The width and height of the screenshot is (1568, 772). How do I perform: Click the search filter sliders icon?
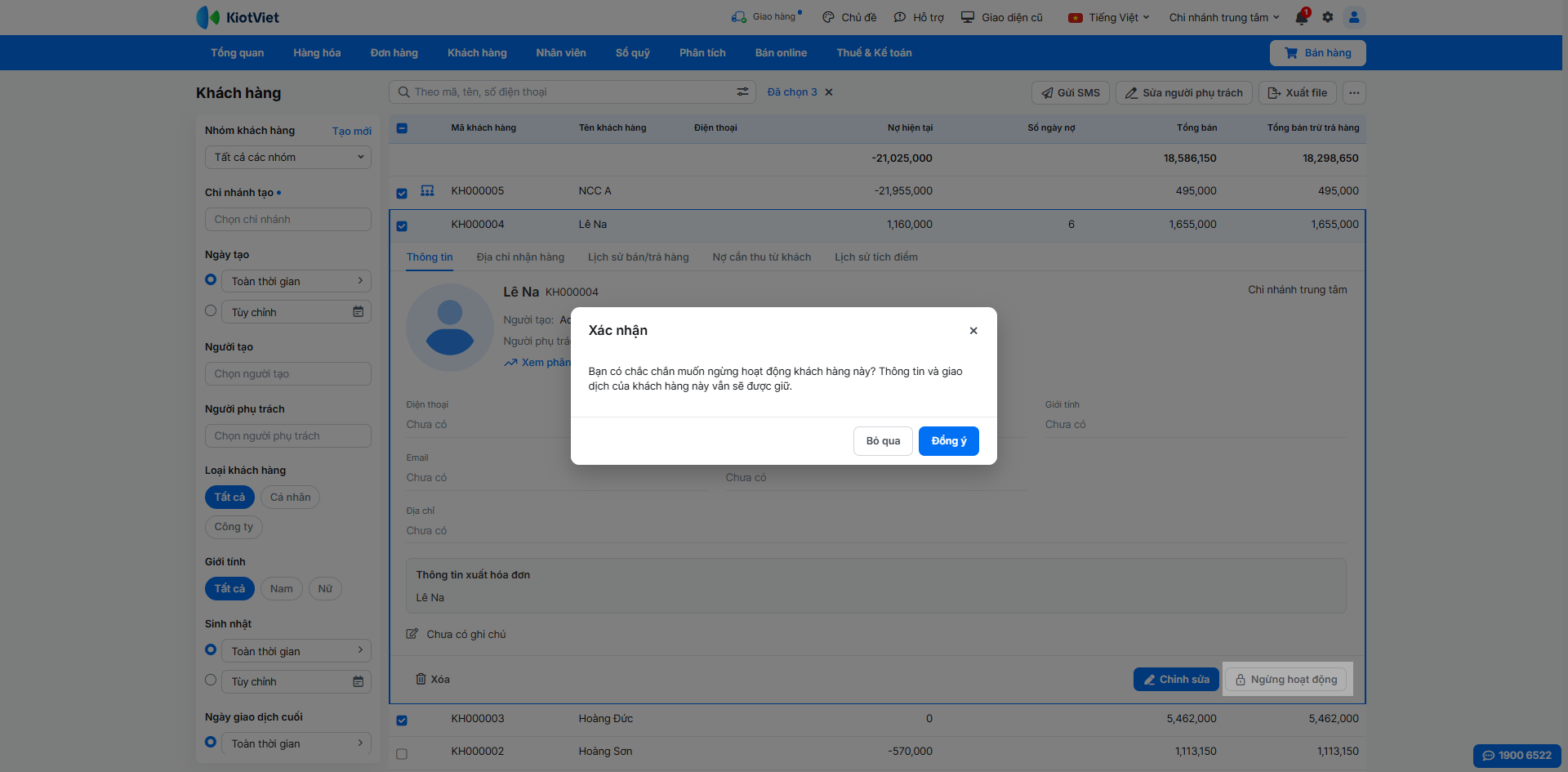point(742,92)
